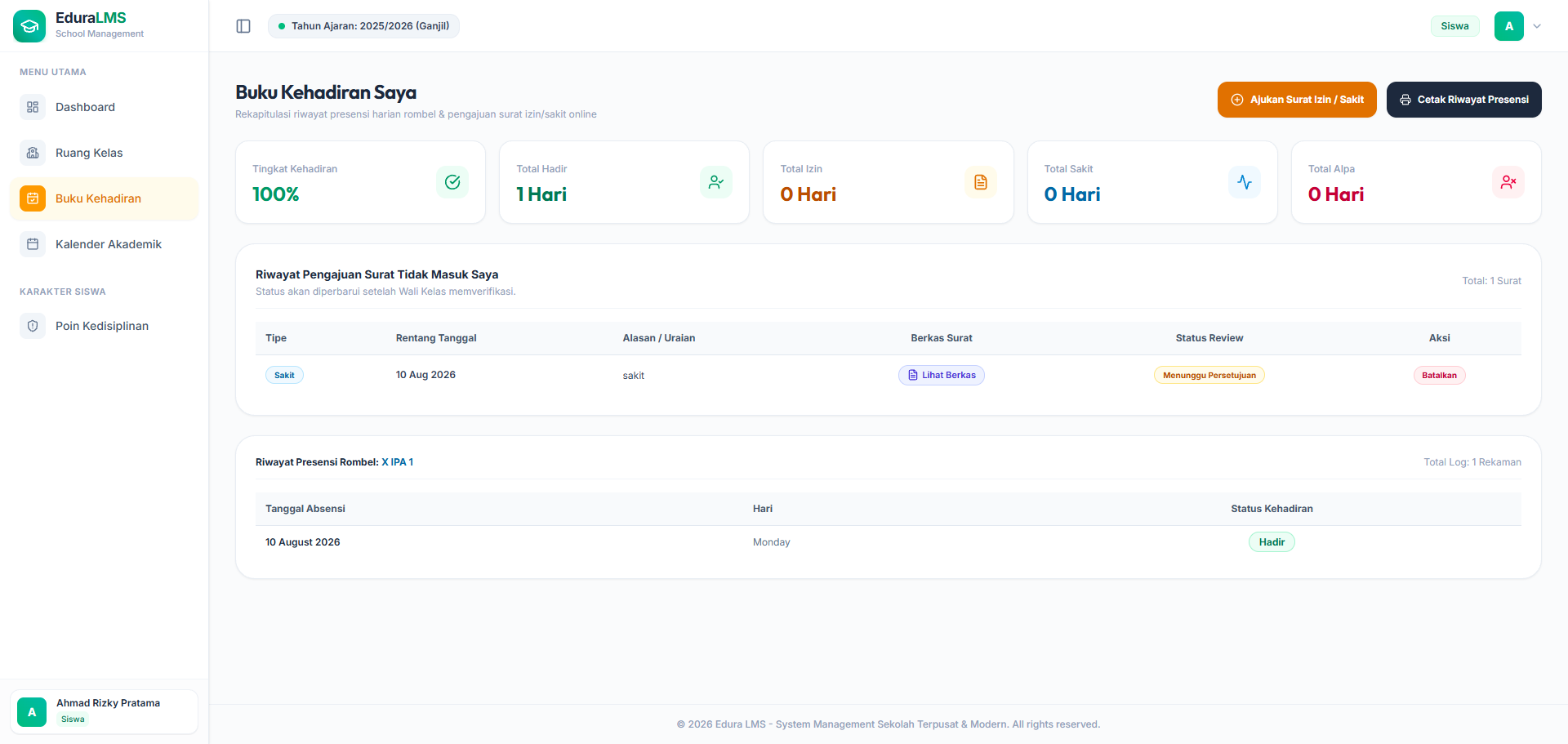This screenshot has width=1568, height=744.
Task: Click the EduraLMS graduation cap logo
Action: [29, 26]
